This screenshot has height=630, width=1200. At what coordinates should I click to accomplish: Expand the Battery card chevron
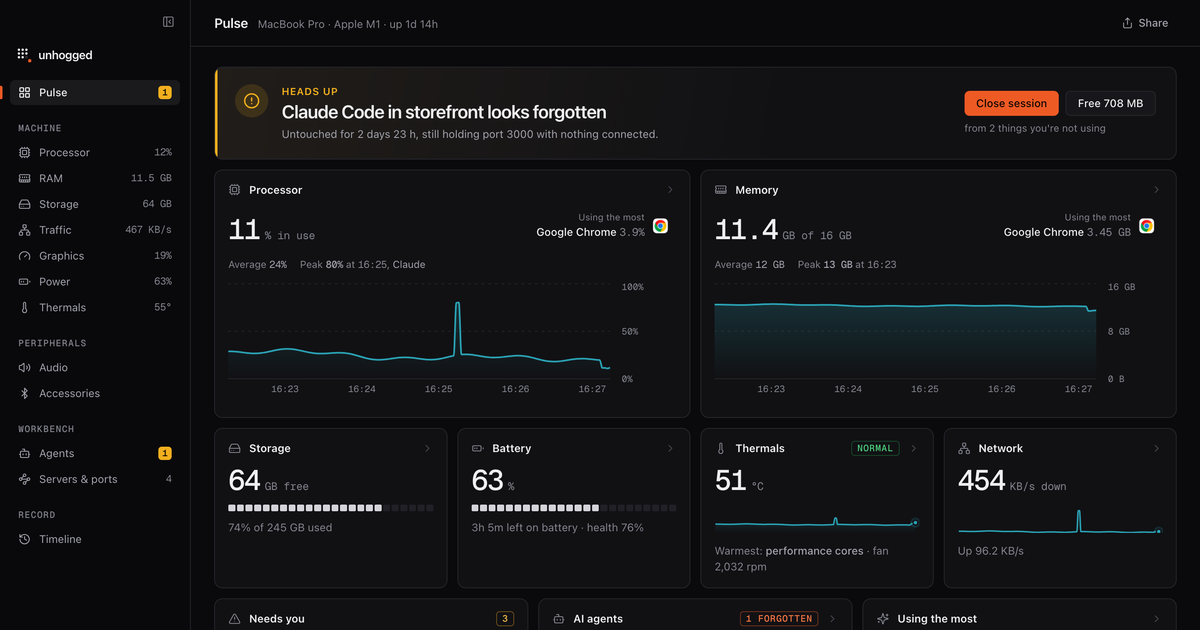tap(670, 449)
